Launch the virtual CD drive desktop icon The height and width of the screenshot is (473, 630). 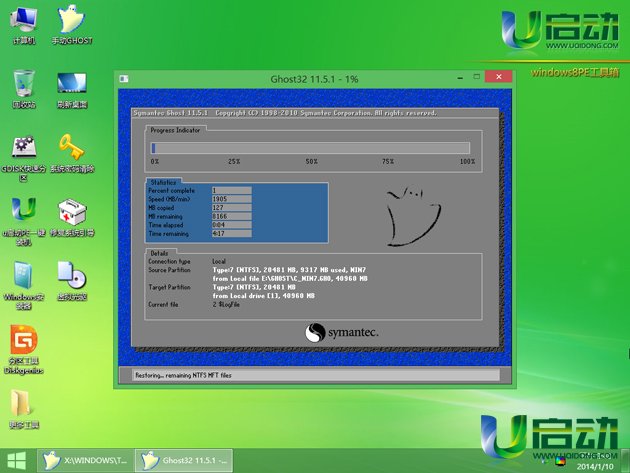(x=72, y=281)
